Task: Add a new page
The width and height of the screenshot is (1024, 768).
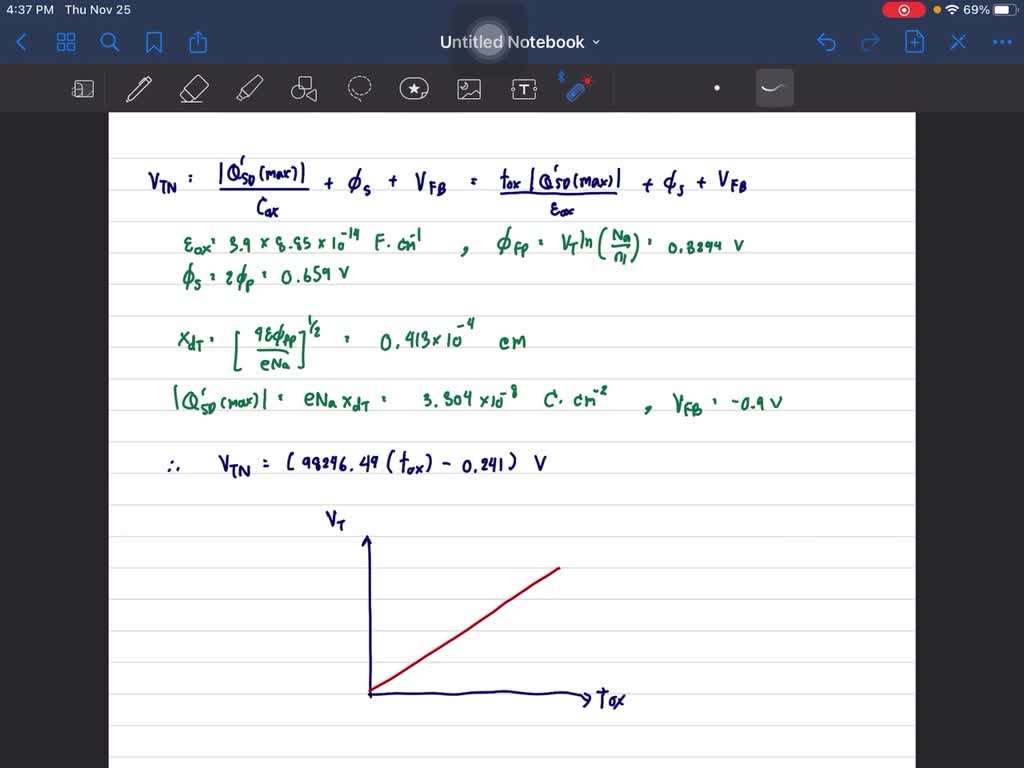Action: pyautogui.click(x=913, y=42)
